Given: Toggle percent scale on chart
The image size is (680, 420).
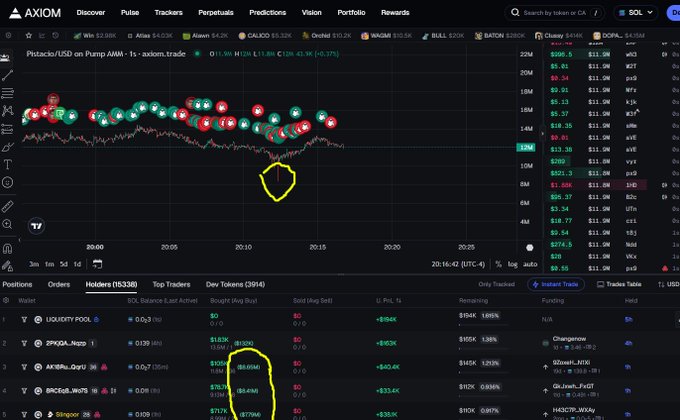Looking at the screenshot, I should point(498,264).
